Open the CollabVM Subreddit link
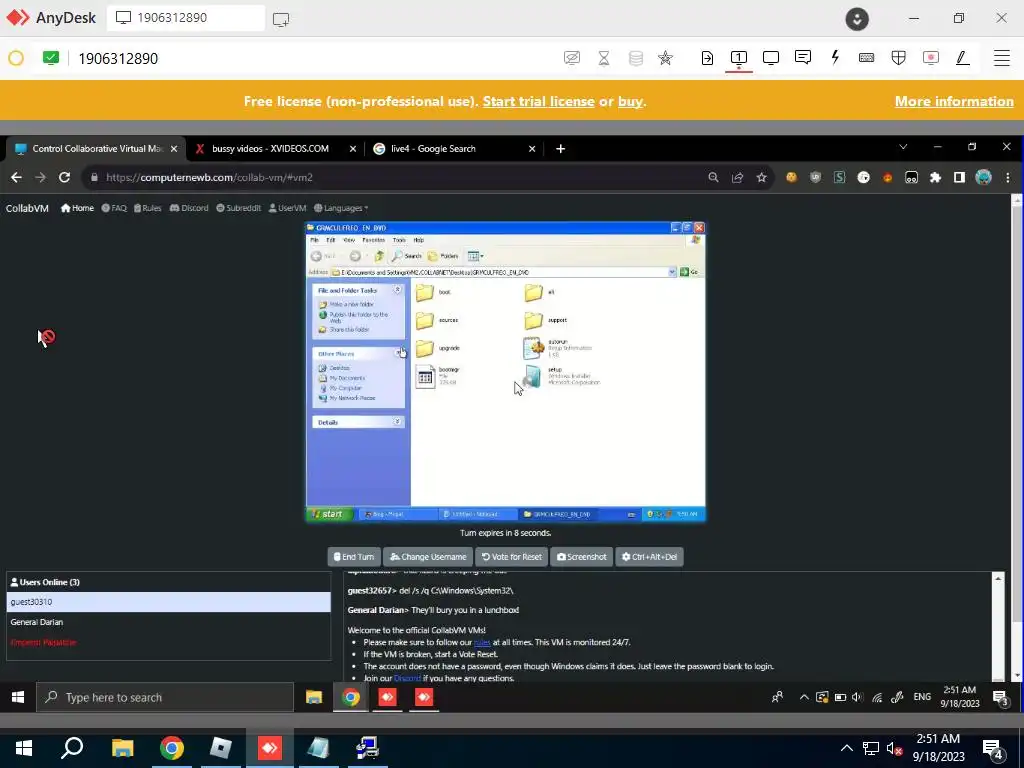The height and width of the screenshot is (768, 1024). point(238,208)
